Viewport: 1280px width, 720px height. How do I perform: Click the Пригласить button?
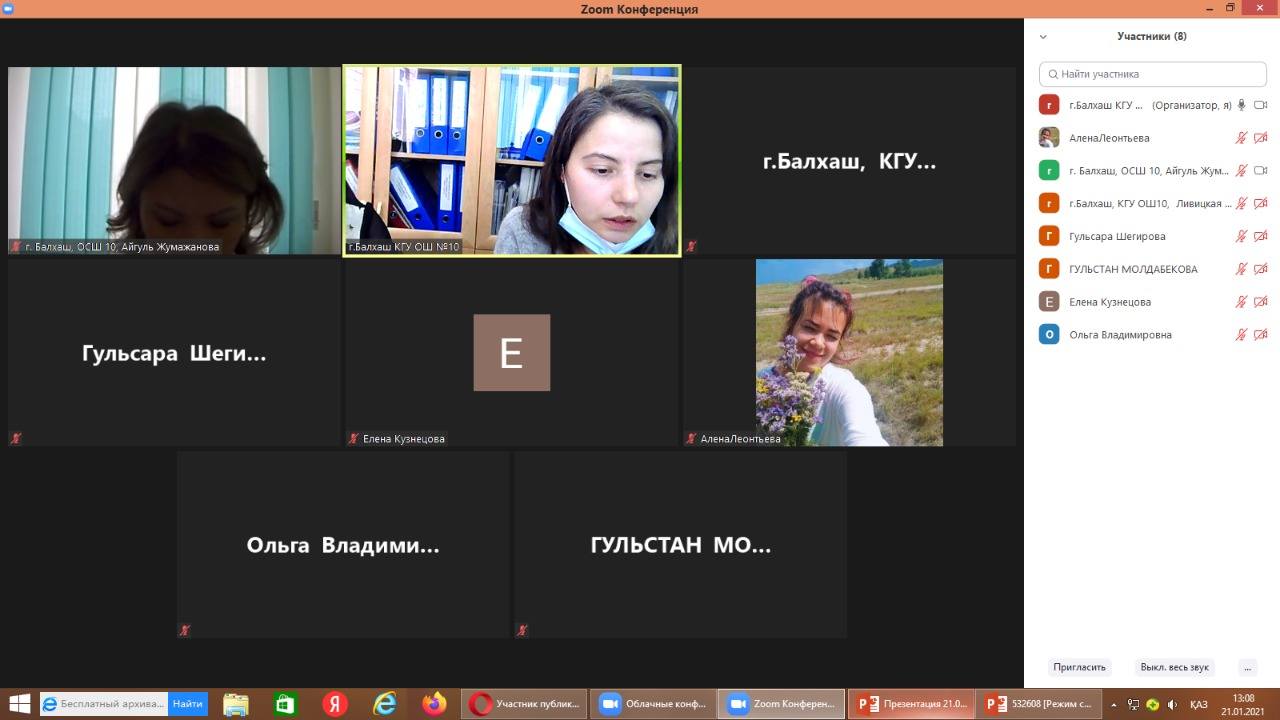[x=1079, y=667]
